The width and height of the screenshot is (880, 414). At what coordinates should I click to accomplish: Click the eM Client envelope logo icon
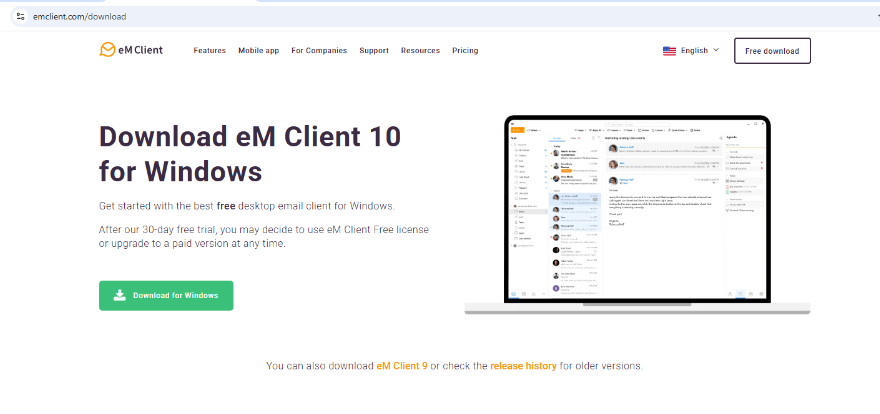tap(107, 50)
